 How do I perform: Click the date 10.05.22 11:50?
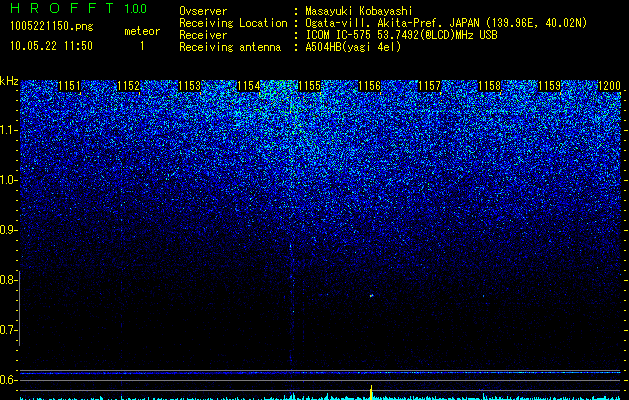pos(51,46)
